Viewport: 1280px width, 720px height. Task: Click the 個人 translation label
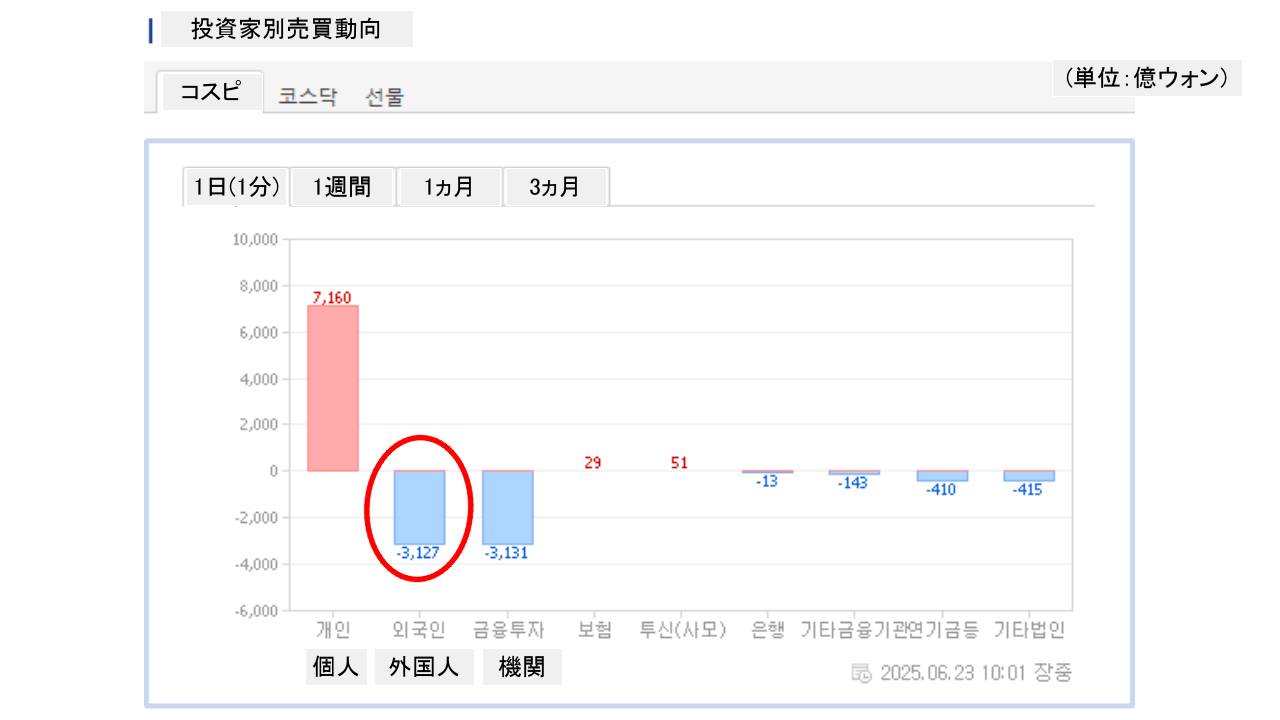coord(336,667)
